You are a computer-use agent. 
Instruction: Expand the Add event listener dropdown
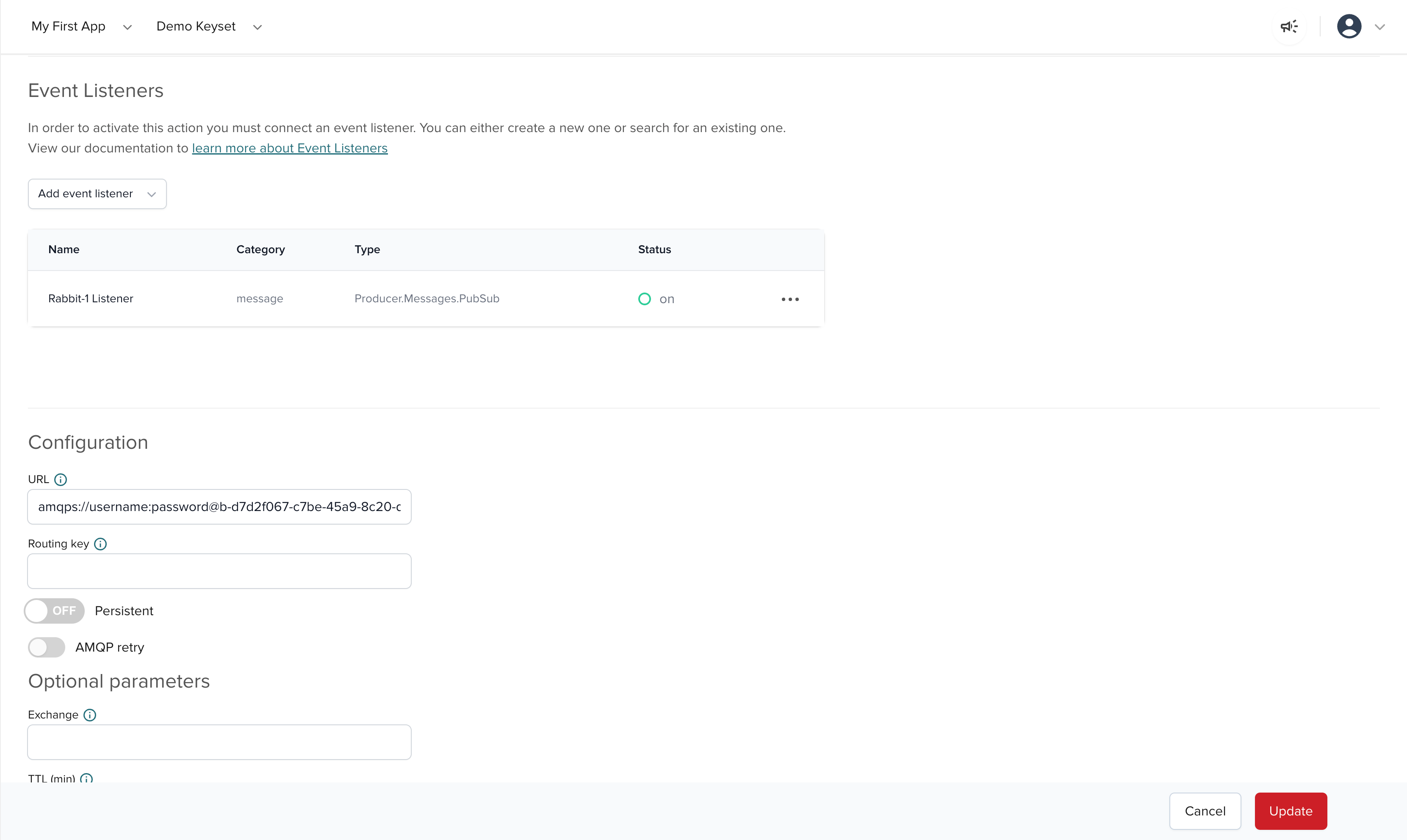tap(96, 193)
